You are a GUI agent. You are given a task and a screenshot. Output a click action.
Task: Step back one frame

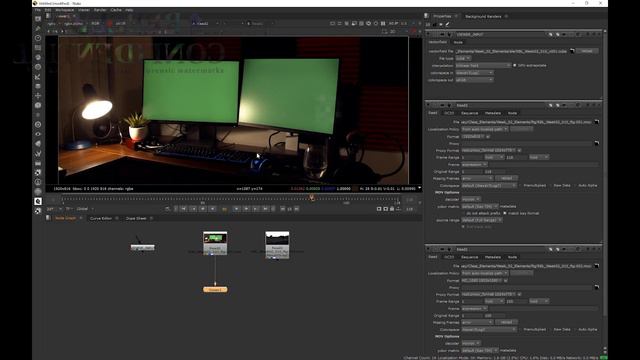213,209
